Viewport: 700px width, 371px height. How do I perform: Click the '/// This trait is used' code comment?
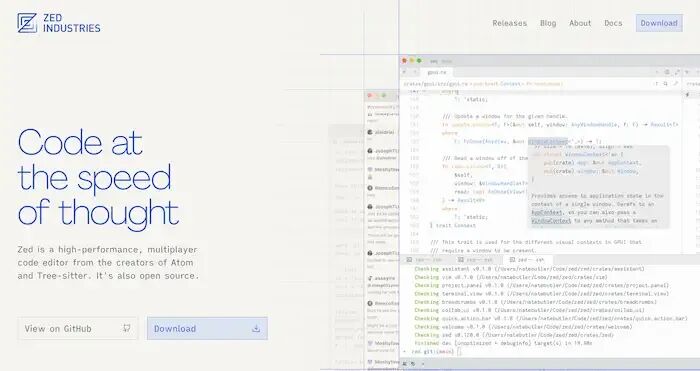point(536,242)
